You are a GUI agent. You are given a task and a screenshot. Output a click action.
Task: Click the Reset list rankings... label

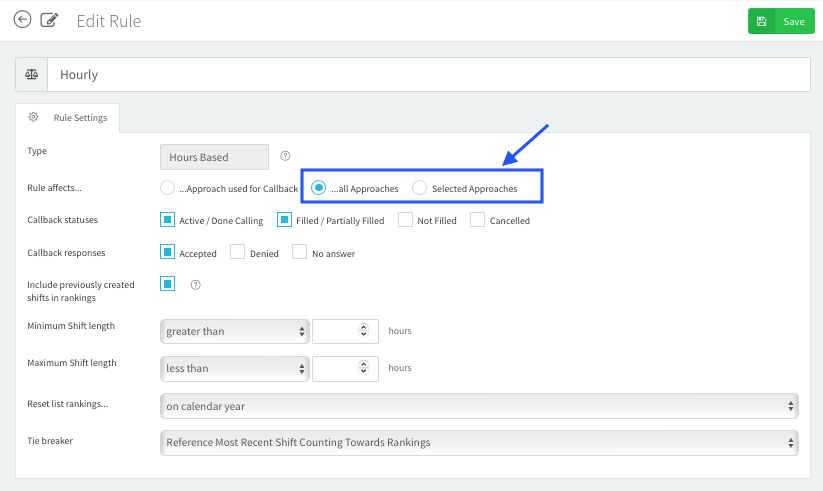tap(68, 404)
